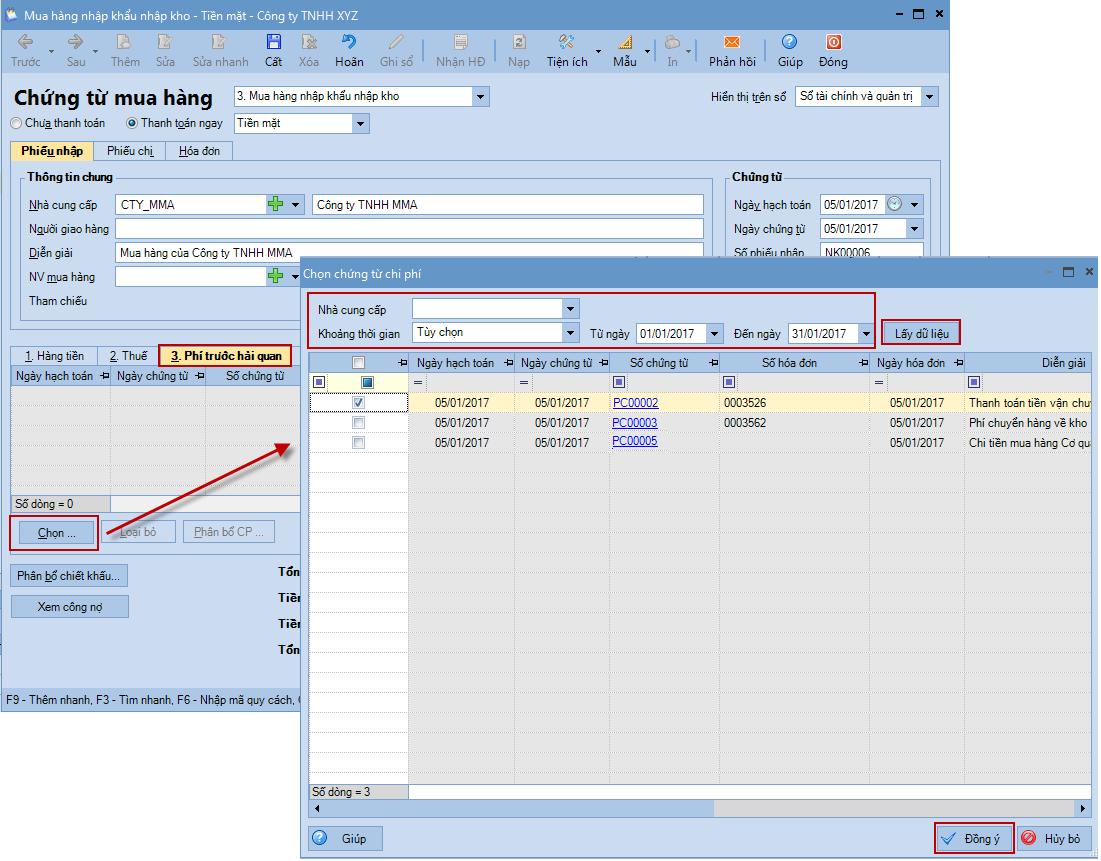Switch to the 1. Hàng tiền tab
1101x861 pixels.
pyautogui.click(x=54, y=356)
